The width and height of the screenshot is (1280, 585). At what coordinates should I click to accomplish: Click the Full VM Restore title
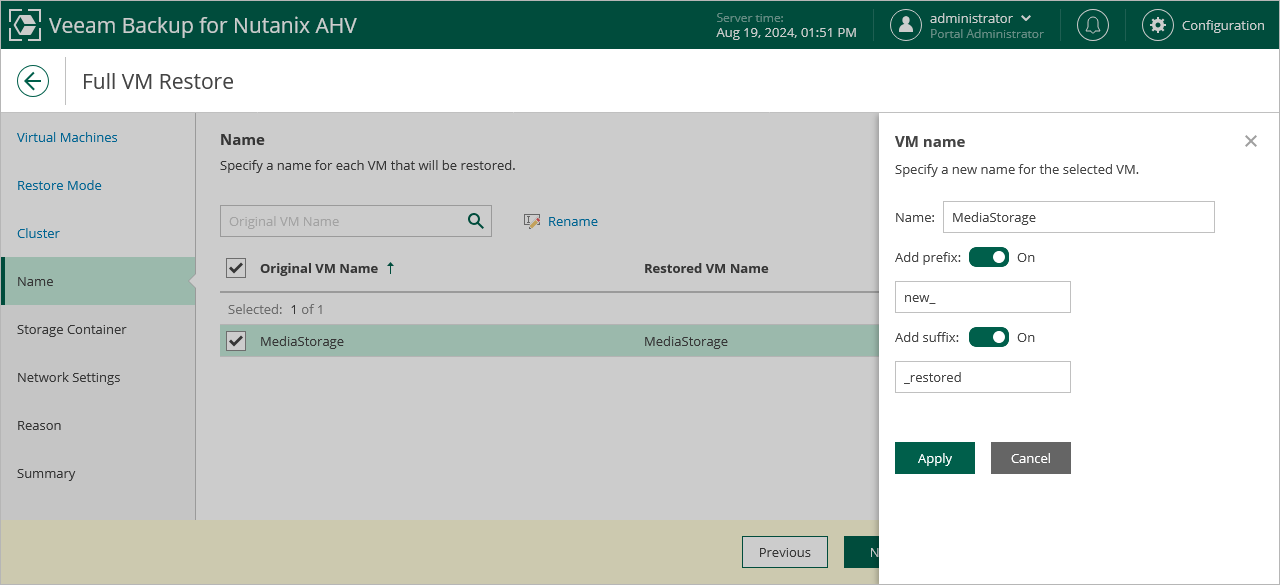pos(158,81)
